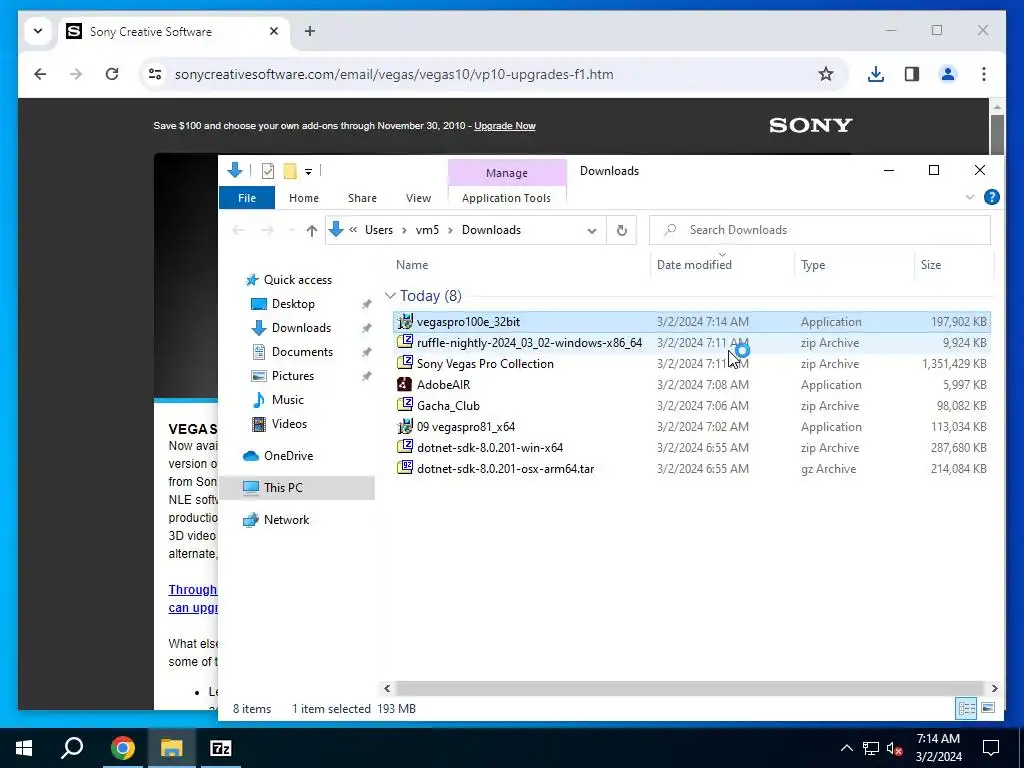Open taskbar search magnifier
Viewport: 1024px width, 768px height.
(x=72, y=748)
